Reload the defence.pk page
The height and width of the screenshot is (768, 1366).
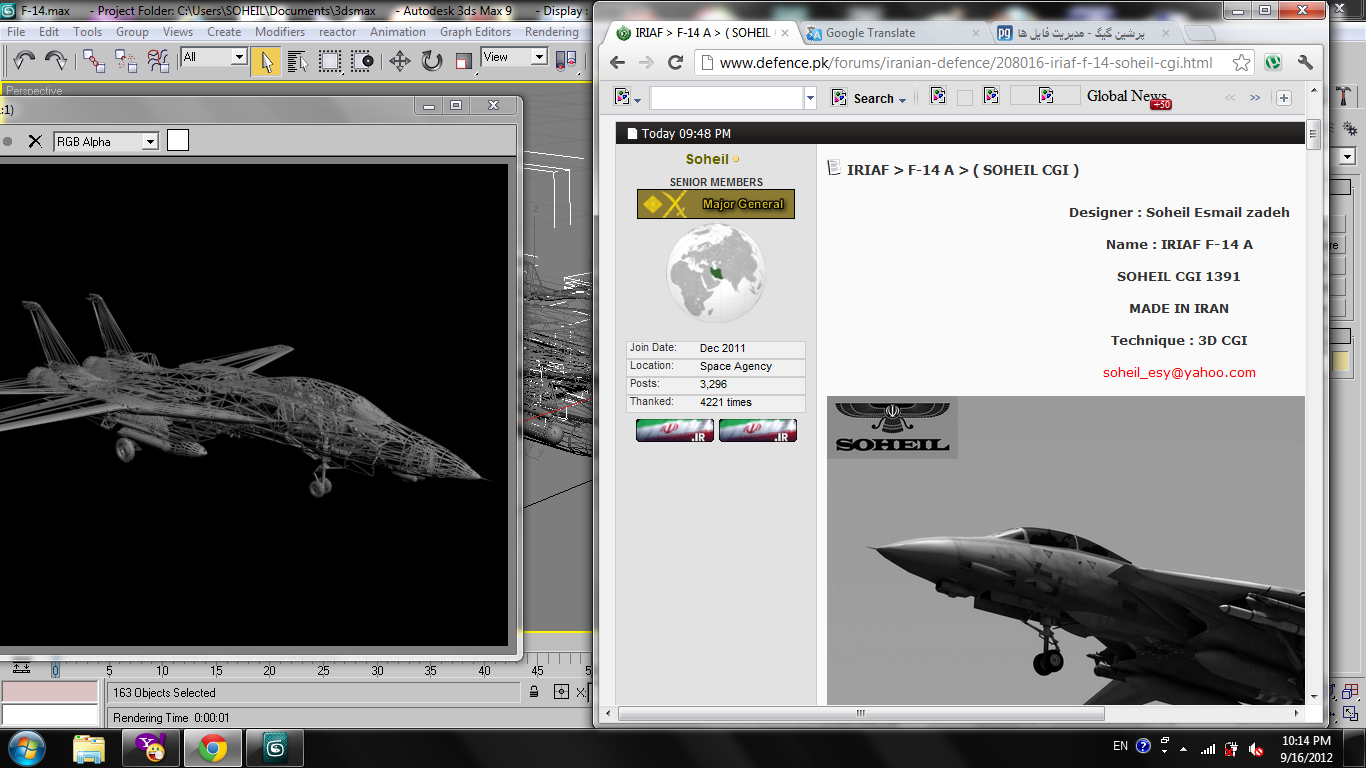676,63
